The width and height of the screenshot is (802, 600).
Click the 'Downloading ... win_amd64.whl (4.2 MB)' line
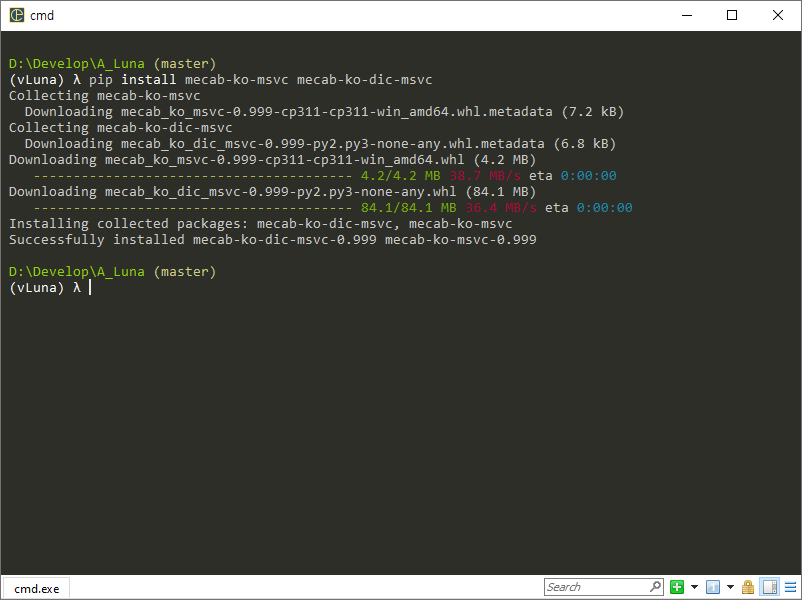pos(272,160)
